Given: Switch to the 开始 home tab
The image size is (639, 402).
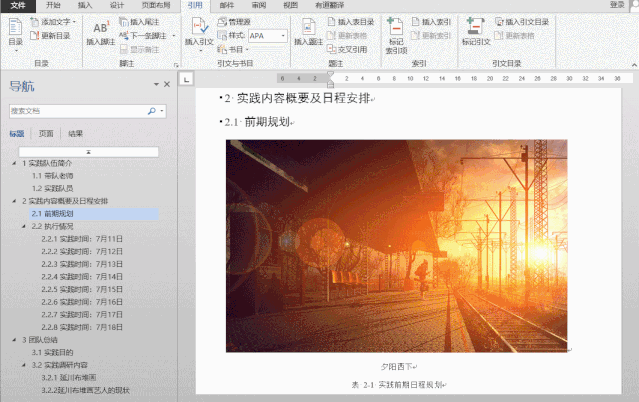Looking at the screenshot, I should click(53, 5).
